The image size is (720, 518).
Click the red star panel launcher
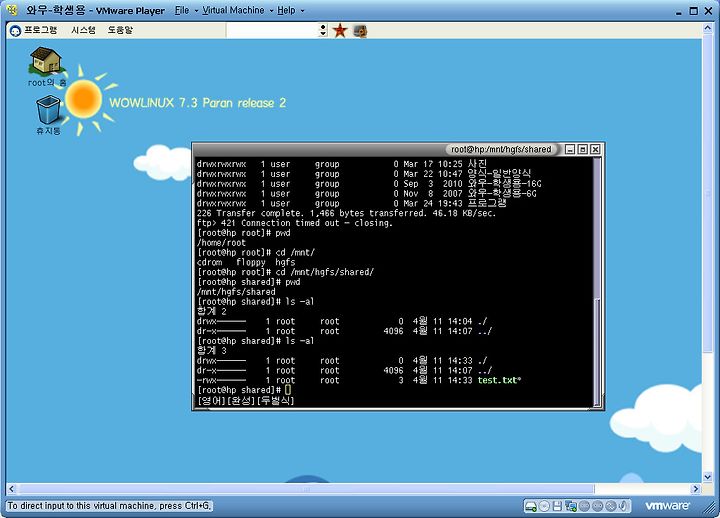pos(340,31)
